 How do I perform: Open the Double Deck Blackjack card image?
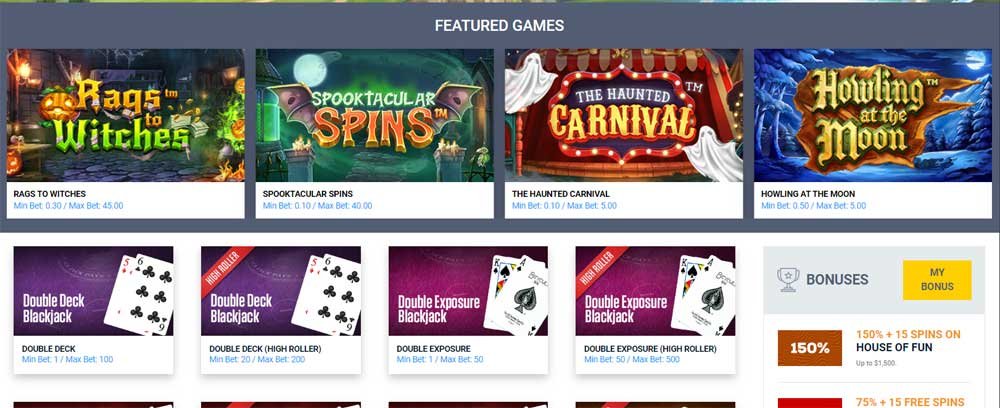tap(93, 291)
